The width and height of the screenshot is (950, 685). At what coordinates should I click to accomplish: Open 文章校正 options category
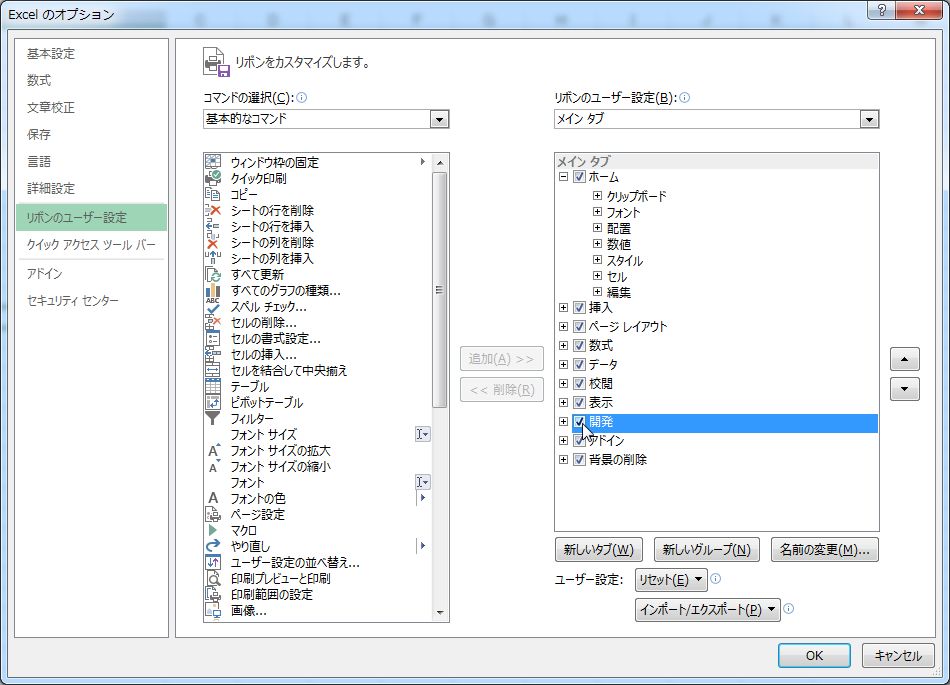click(x=51, y=107)
